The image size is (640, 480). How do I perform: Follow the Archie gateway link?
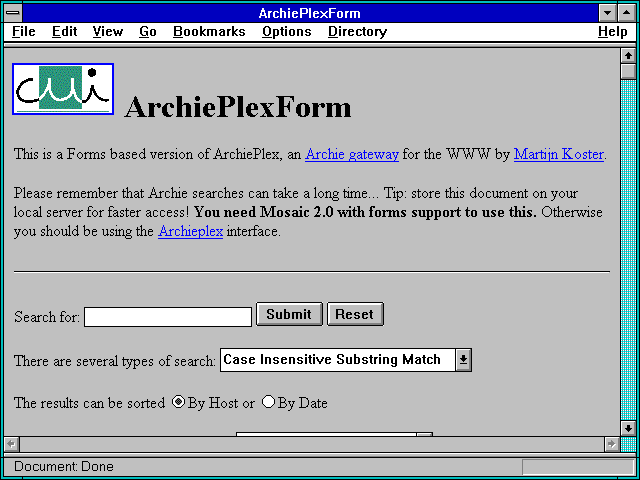pyautogui.click(x=352, y=154)
